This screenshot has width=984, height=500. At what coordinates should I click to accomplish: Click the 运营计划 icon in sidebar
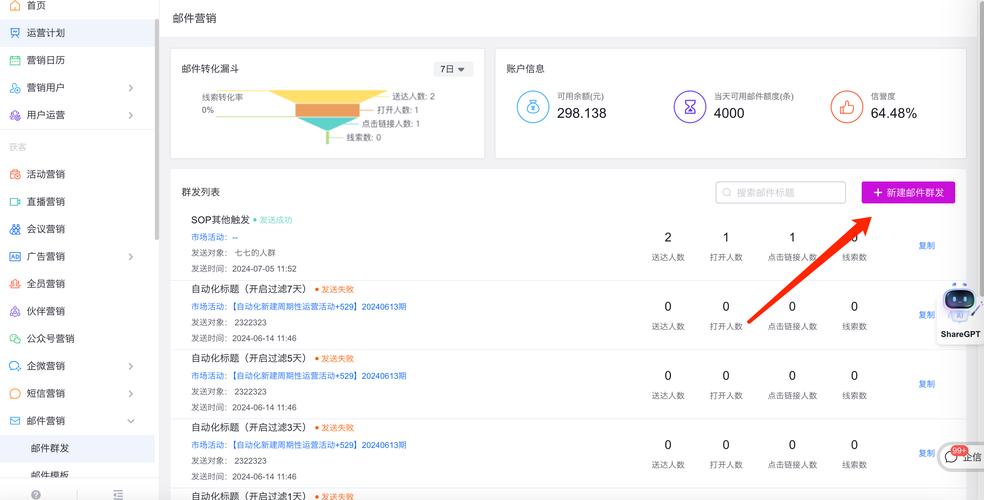click(x=15, y=33)
